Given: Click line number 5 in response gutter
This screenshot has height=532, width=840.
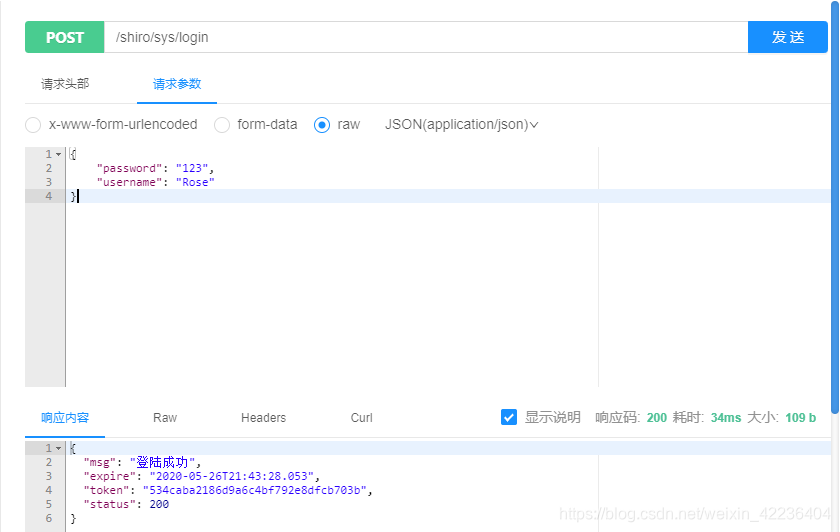Looking at the screenshot, I should point(49,504).
